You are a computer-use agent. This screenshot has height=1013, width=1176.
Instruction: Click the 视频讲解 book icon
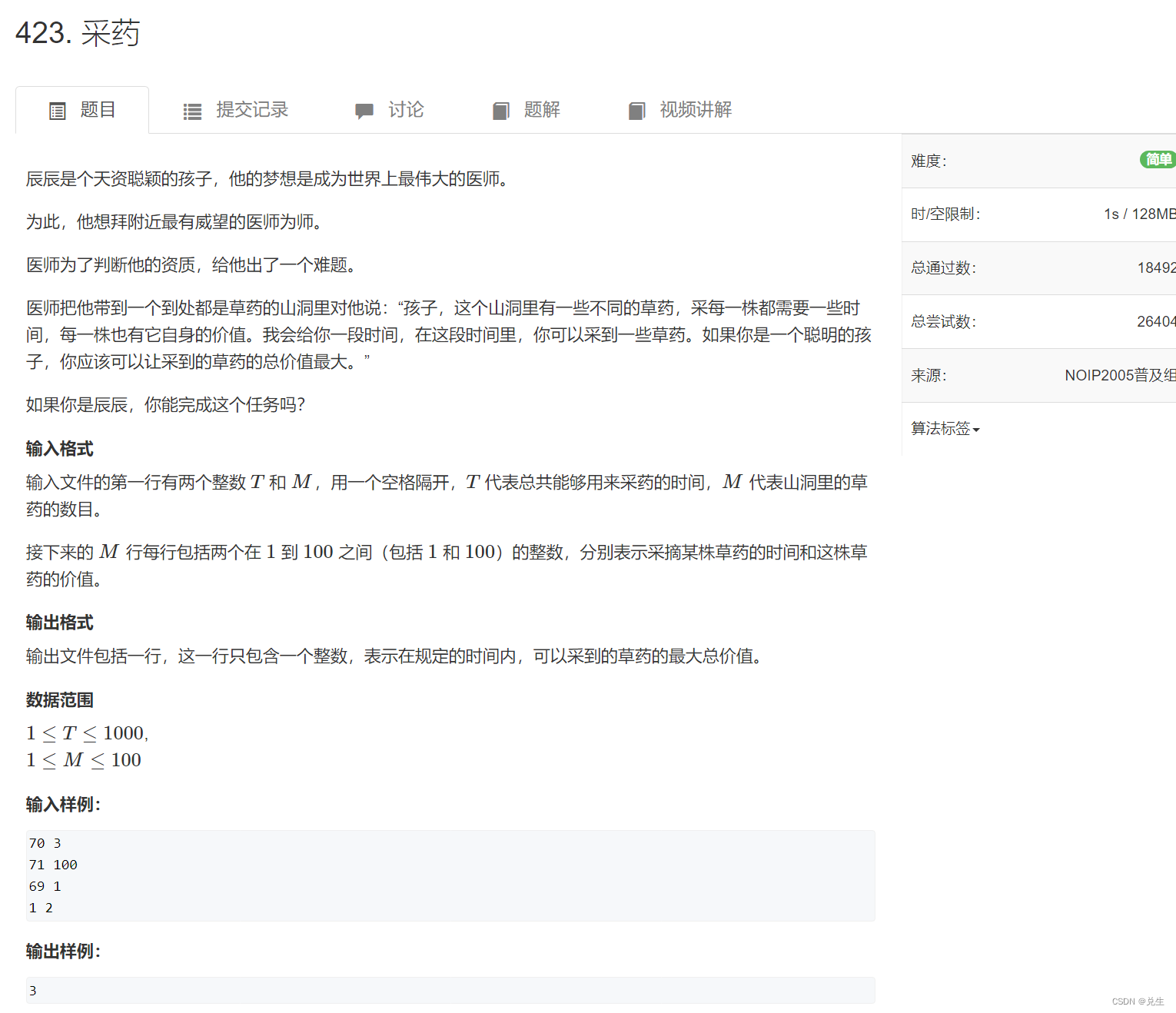coord(637,111)
